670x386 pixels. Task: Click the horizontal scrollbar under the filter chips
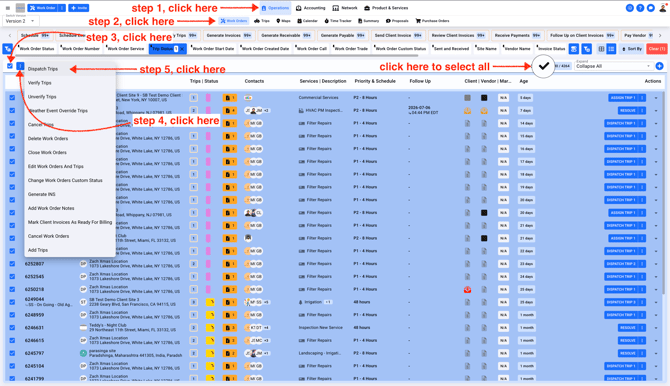216,56
